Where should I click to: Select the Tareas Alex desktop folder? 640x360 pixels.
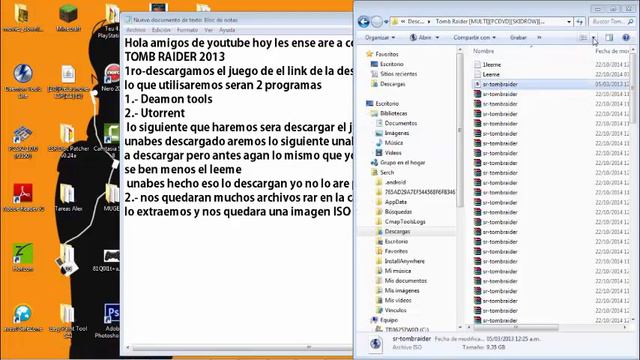(x=68, y=198)
